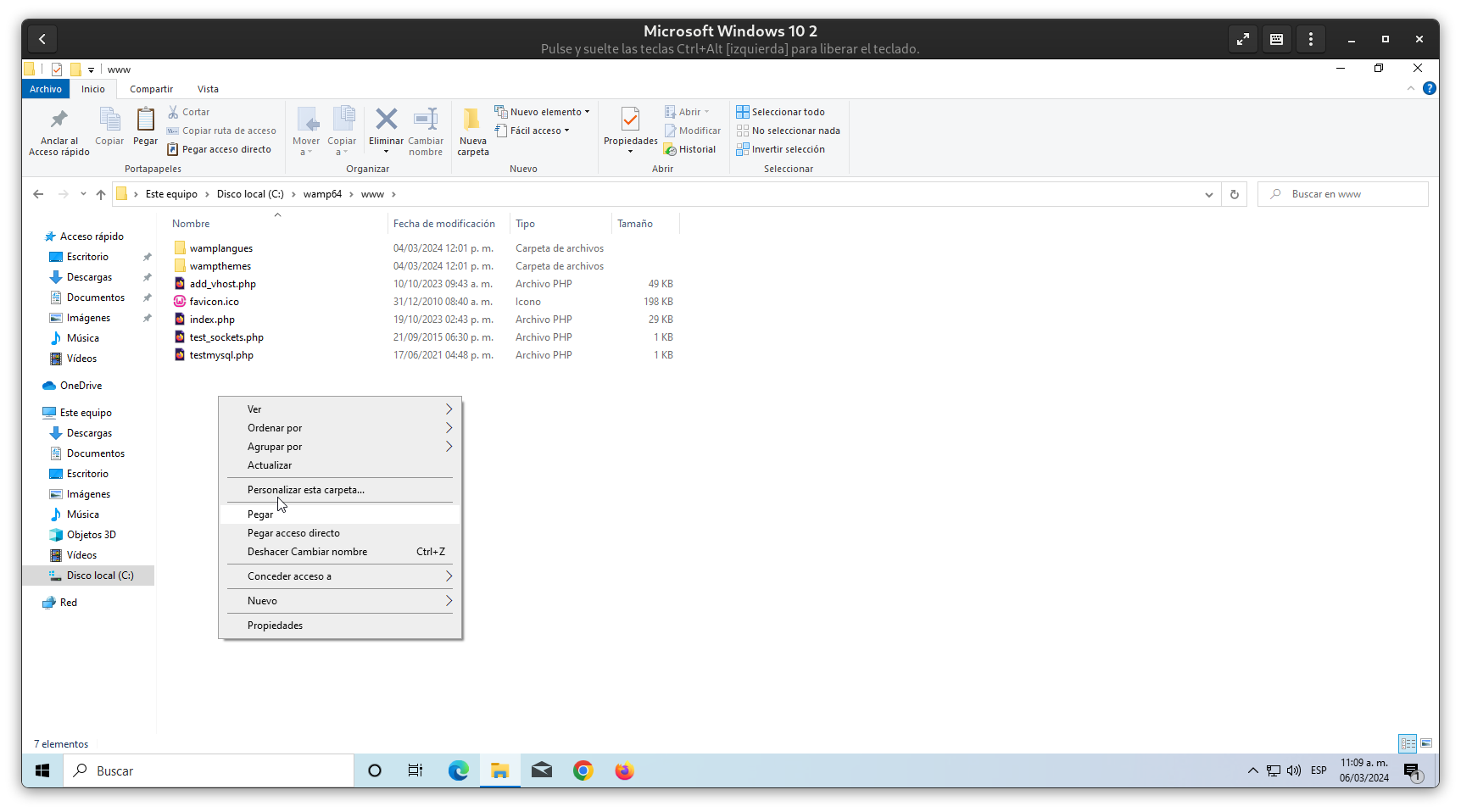Select Propiedades in the context menu

click(x=275, y=626)
